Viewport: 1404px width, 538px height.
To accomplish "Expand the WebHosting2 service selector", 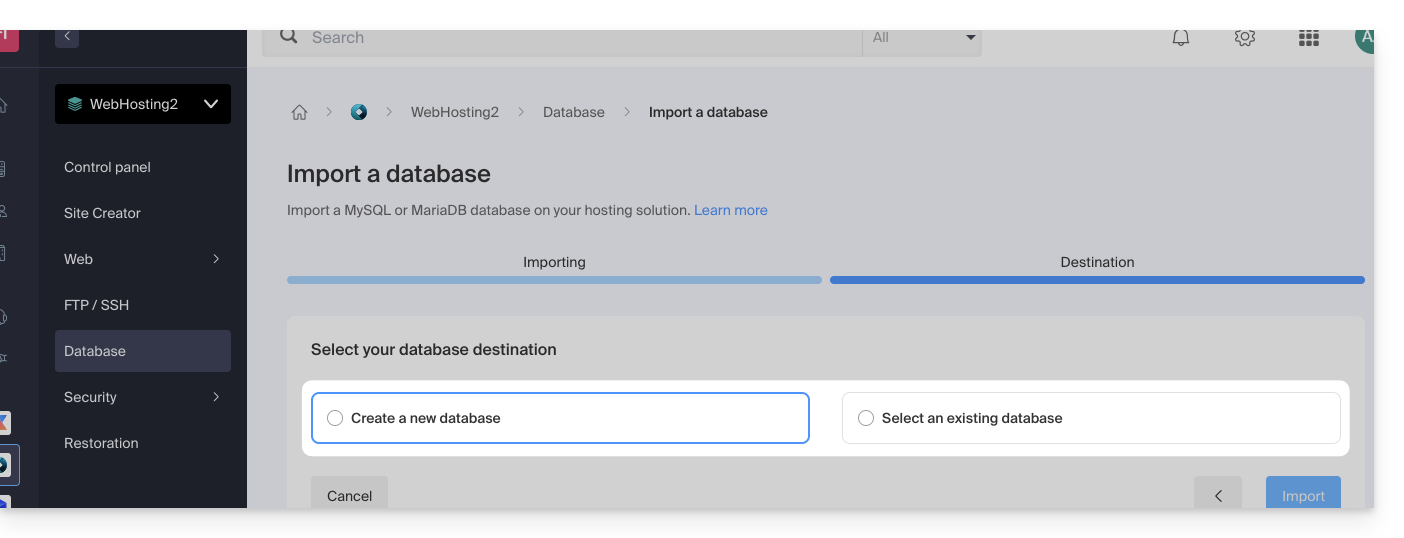I will pyautogui.click(x=210, y=104).
